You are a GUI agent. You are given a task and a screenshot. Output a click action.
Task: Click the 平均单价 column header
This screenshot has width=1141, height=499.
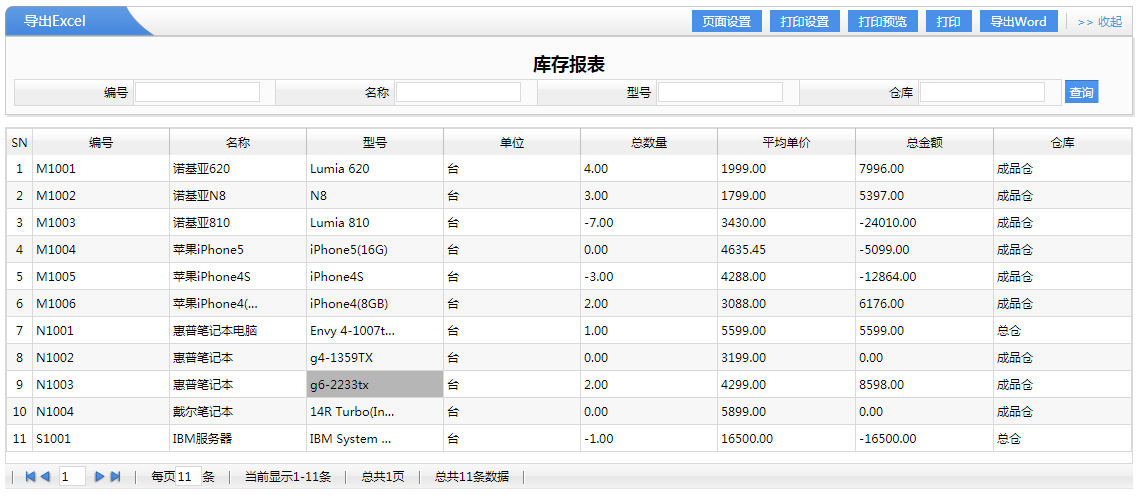coord(786,143)
